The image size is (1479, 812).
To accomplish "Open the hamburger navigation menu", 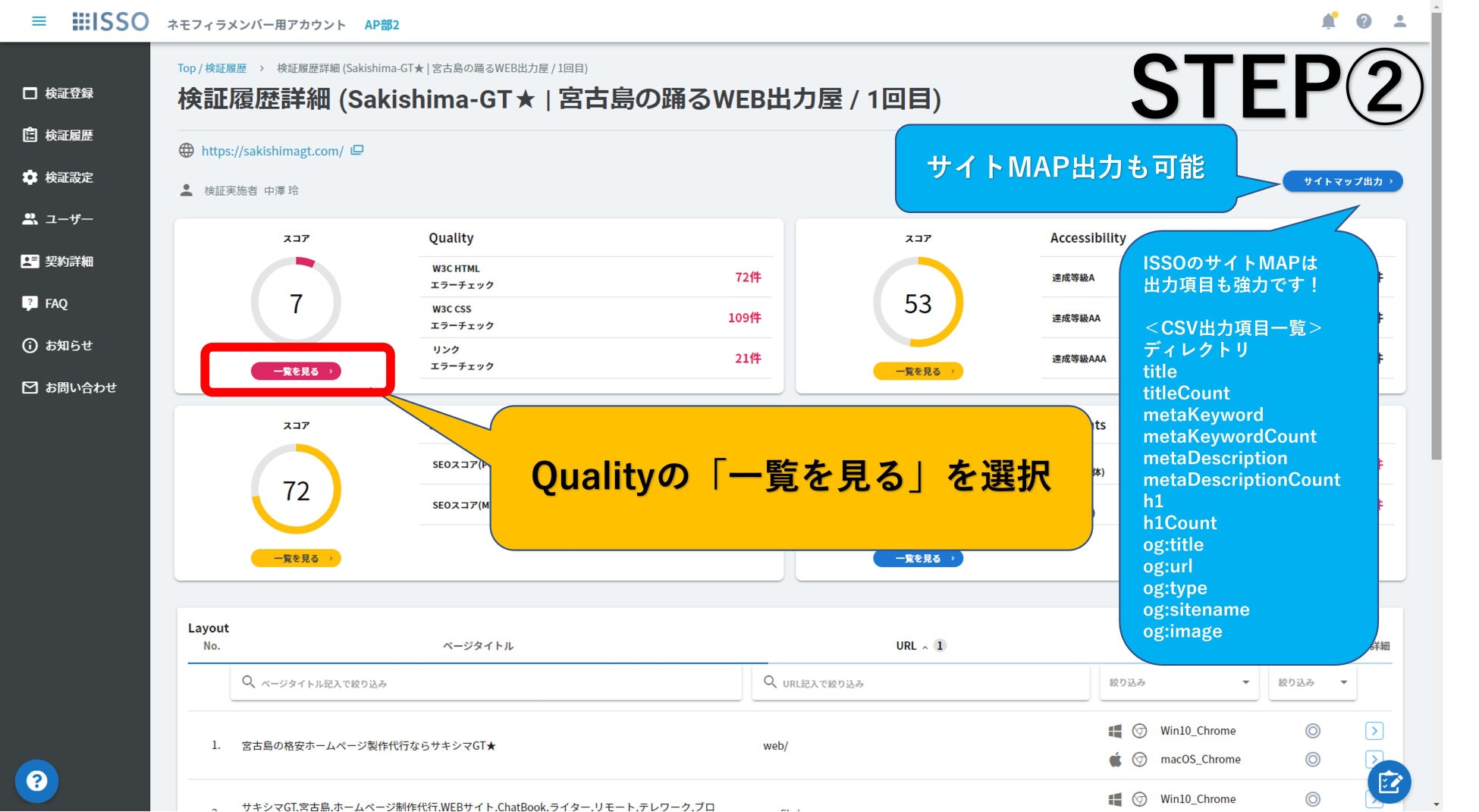I will click(x=39, y=21).
